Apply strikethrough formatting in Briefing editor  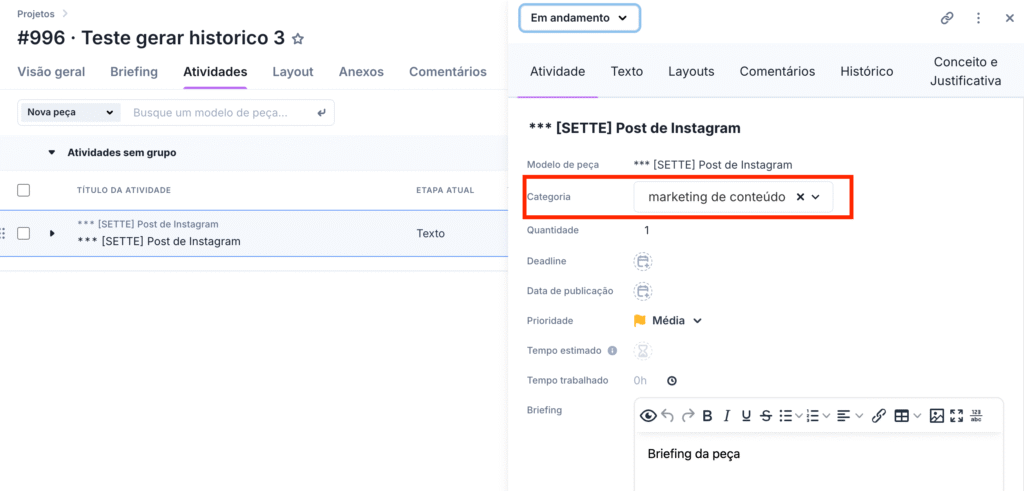click(766, 416)
